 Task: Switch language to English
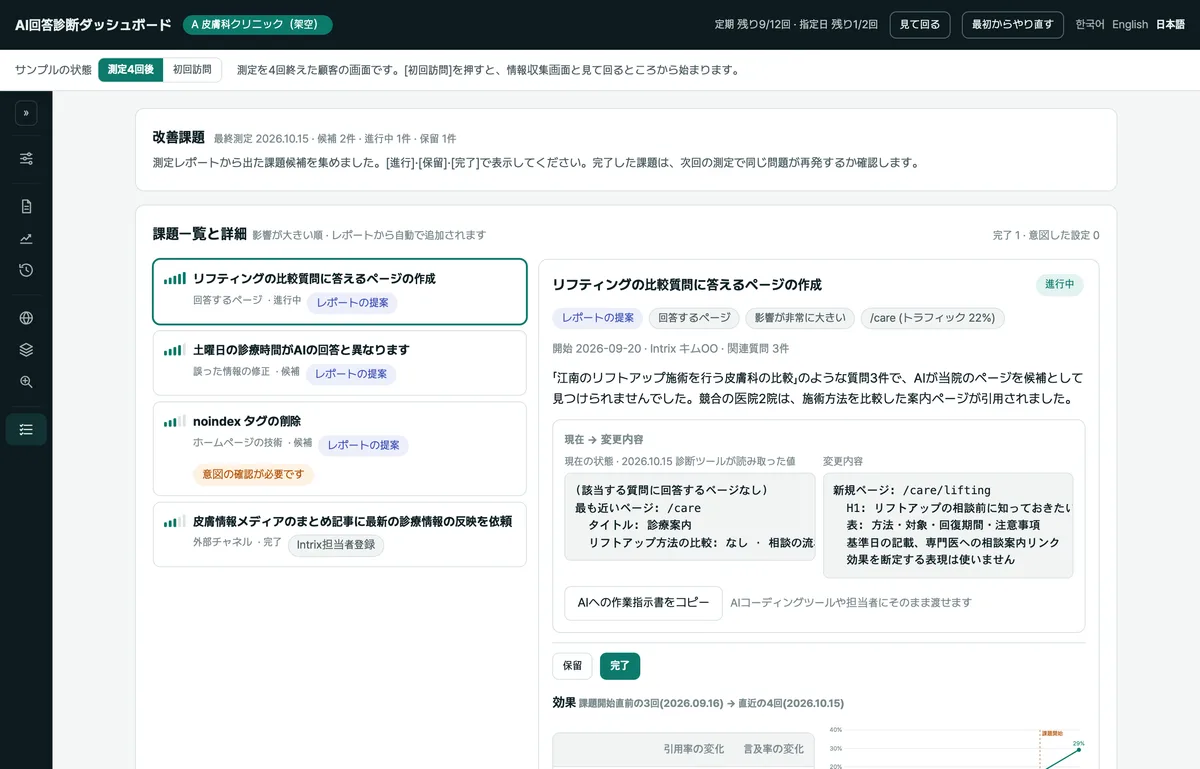pyautogui.click(x=1130, y=25)
